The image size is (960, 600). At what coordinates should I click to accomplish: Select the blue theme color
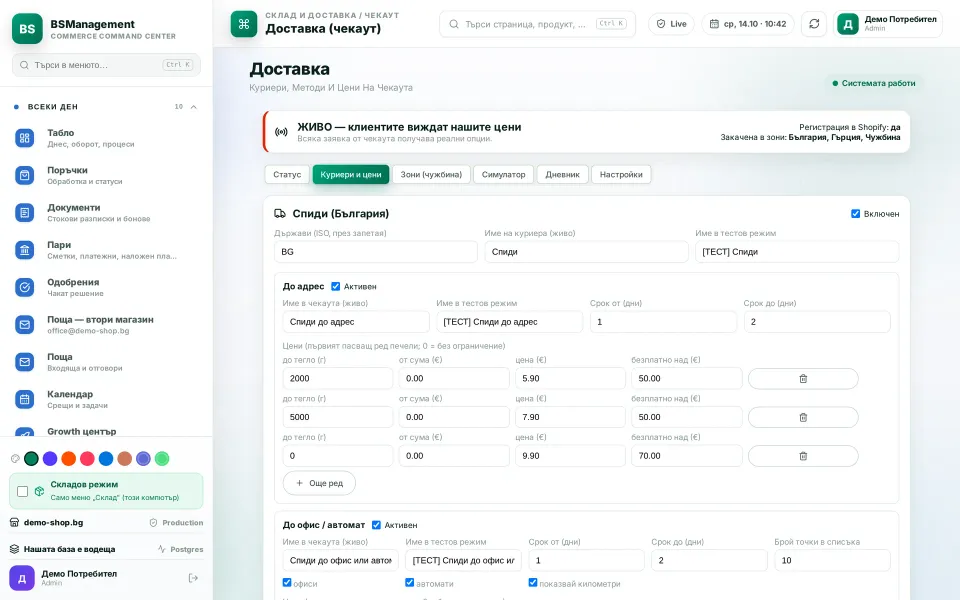coord(106,459)
